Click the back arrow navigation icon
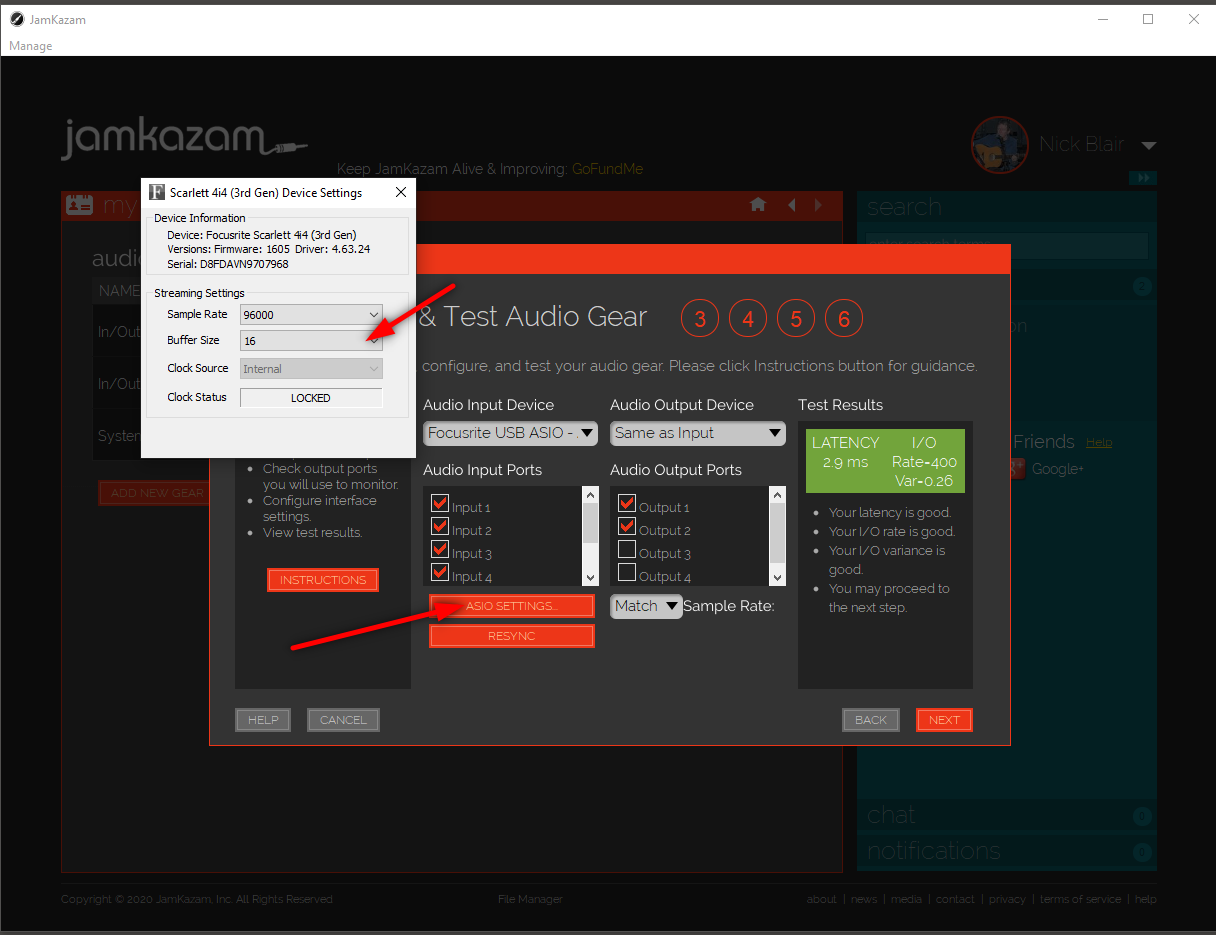 (x=791, y=205)
